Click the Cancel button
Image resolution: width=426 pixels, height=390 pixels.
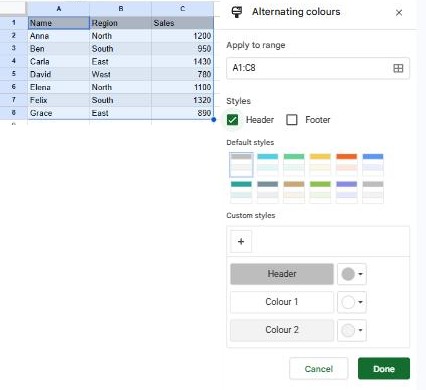[x=318, y=369]
